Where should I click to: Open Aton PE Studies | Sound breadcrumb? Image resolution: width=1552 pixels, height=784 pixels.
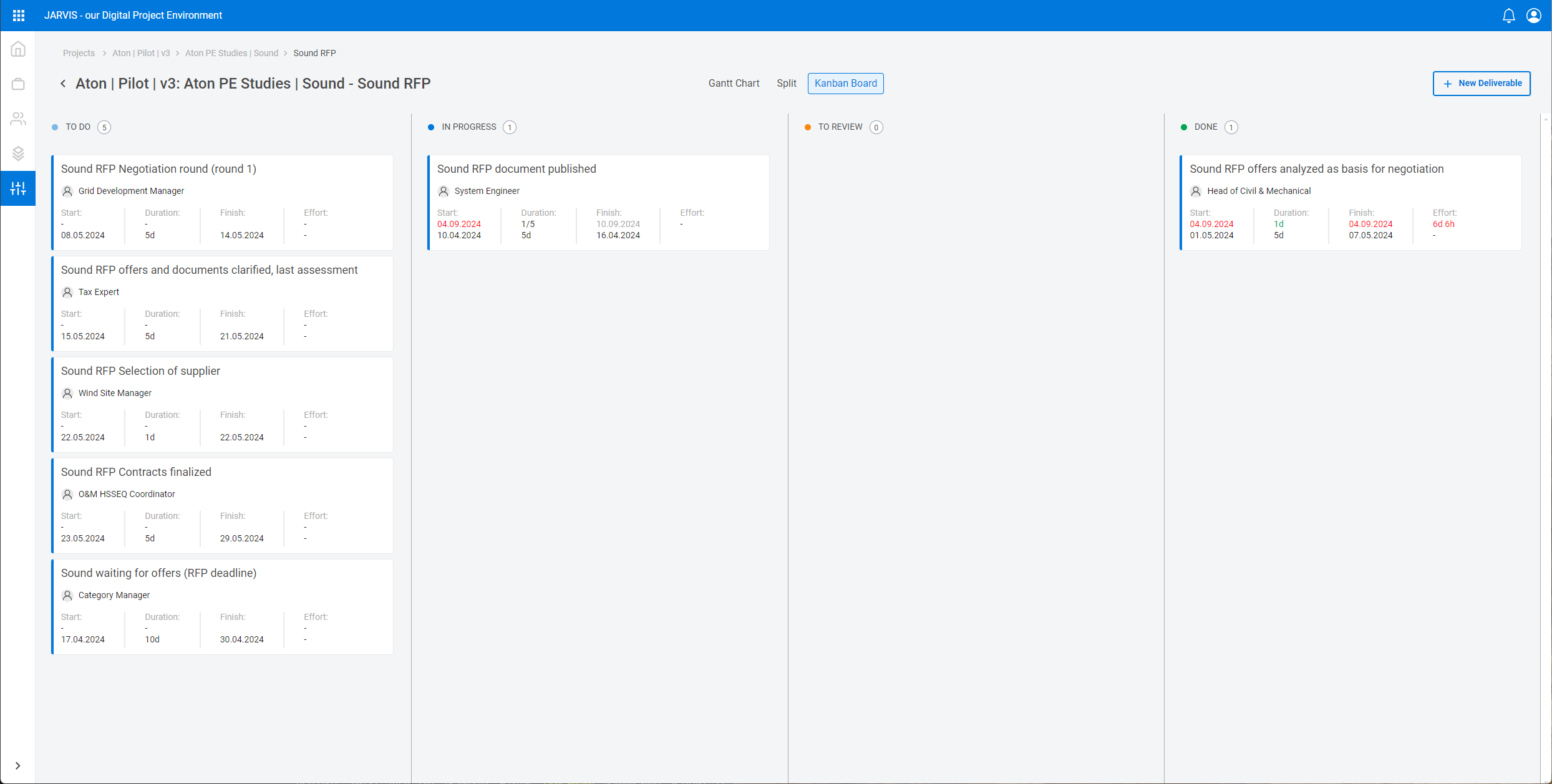click(231, 53)
